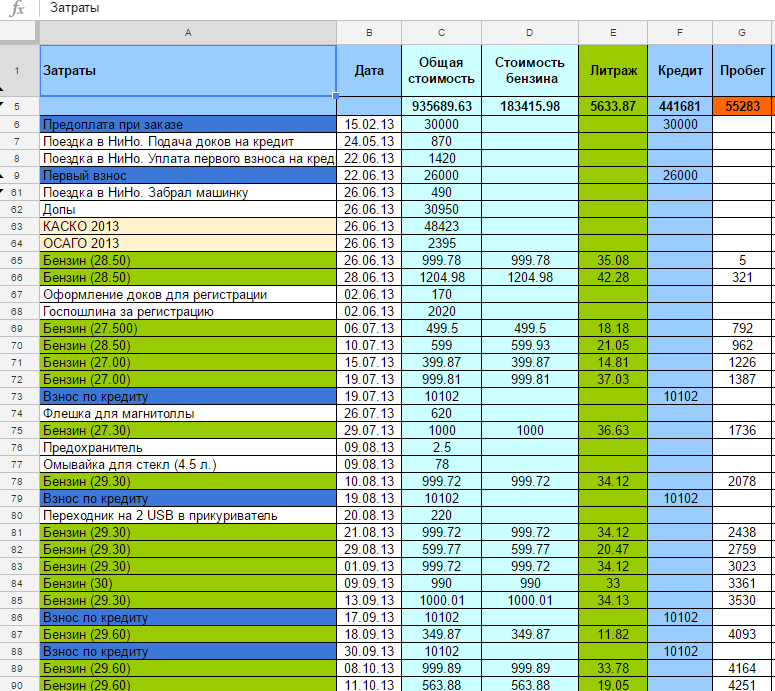
Task: Select the Кредит total cell 441681
Action: (x=680, y=106)
